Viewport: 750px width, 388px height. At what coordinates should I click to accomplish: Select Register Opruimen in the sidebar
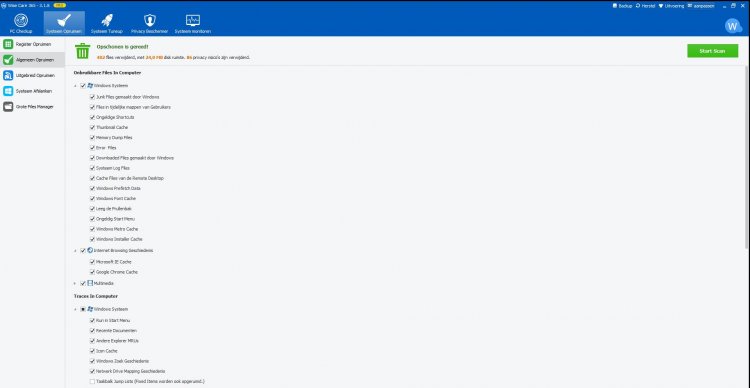[x=33, y=44]
